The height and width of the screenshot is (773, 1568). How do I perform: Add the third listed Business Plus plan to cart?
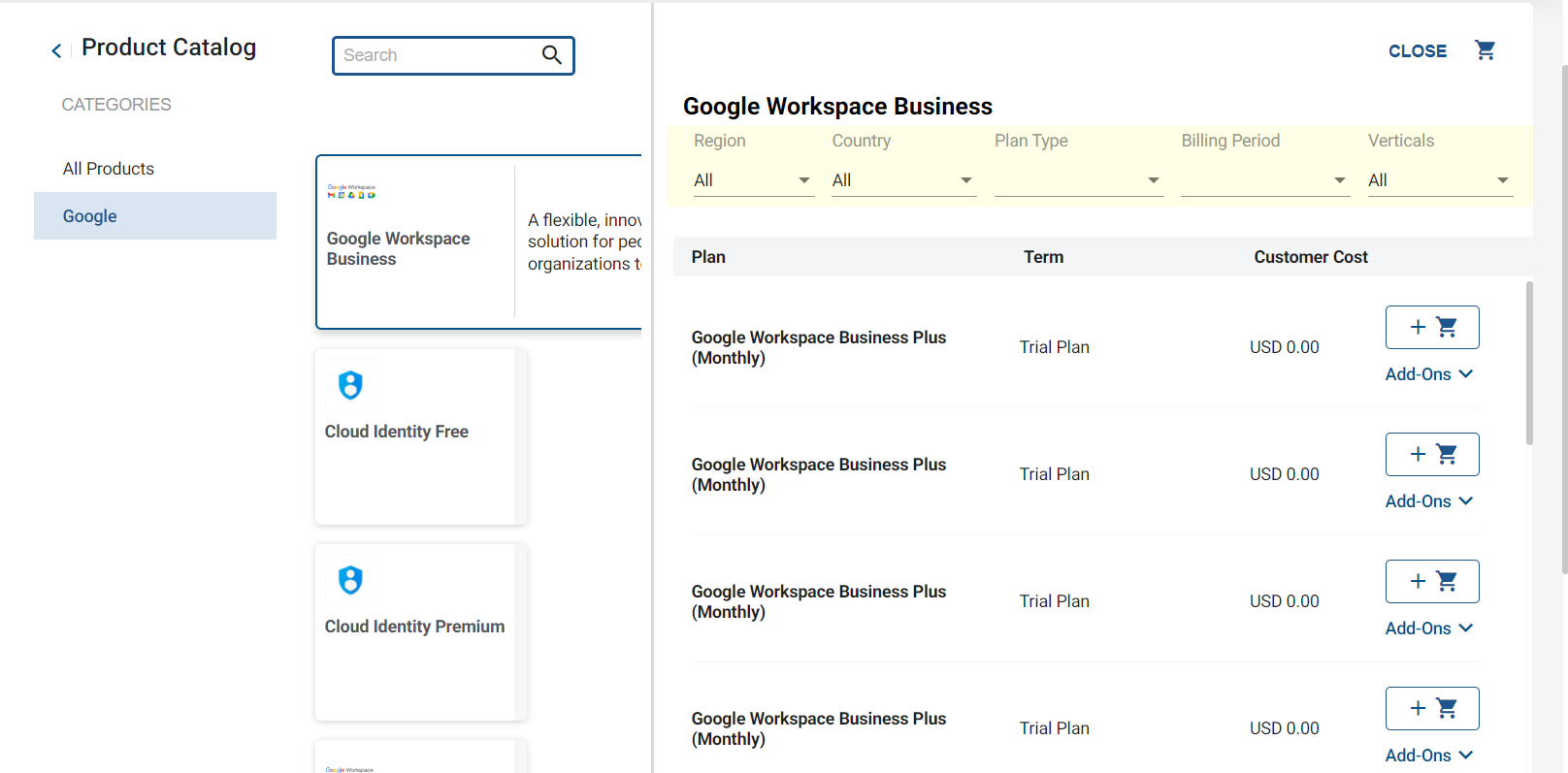pos(1432,582)
